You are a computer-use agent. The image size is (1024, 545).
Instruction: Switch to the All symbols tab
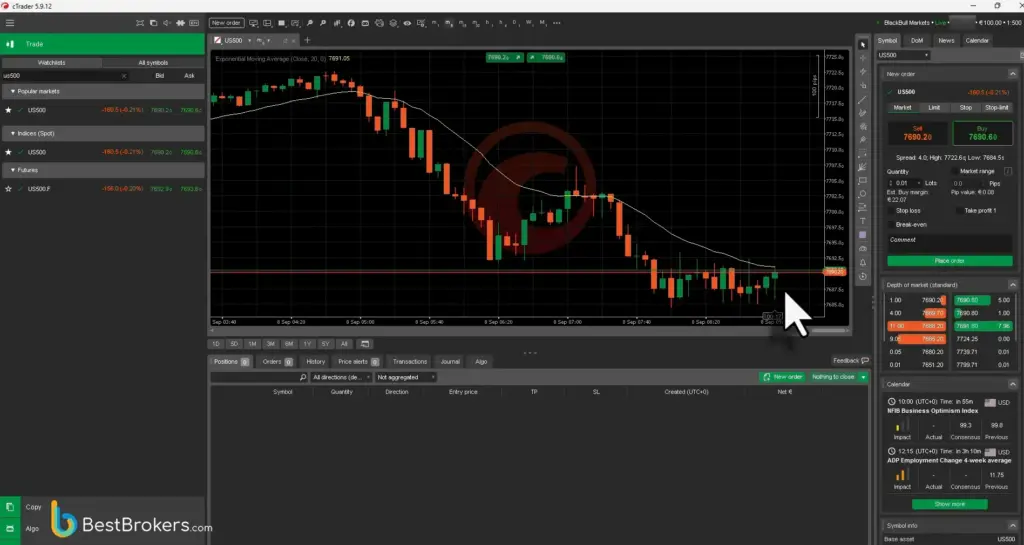point(153,63)
